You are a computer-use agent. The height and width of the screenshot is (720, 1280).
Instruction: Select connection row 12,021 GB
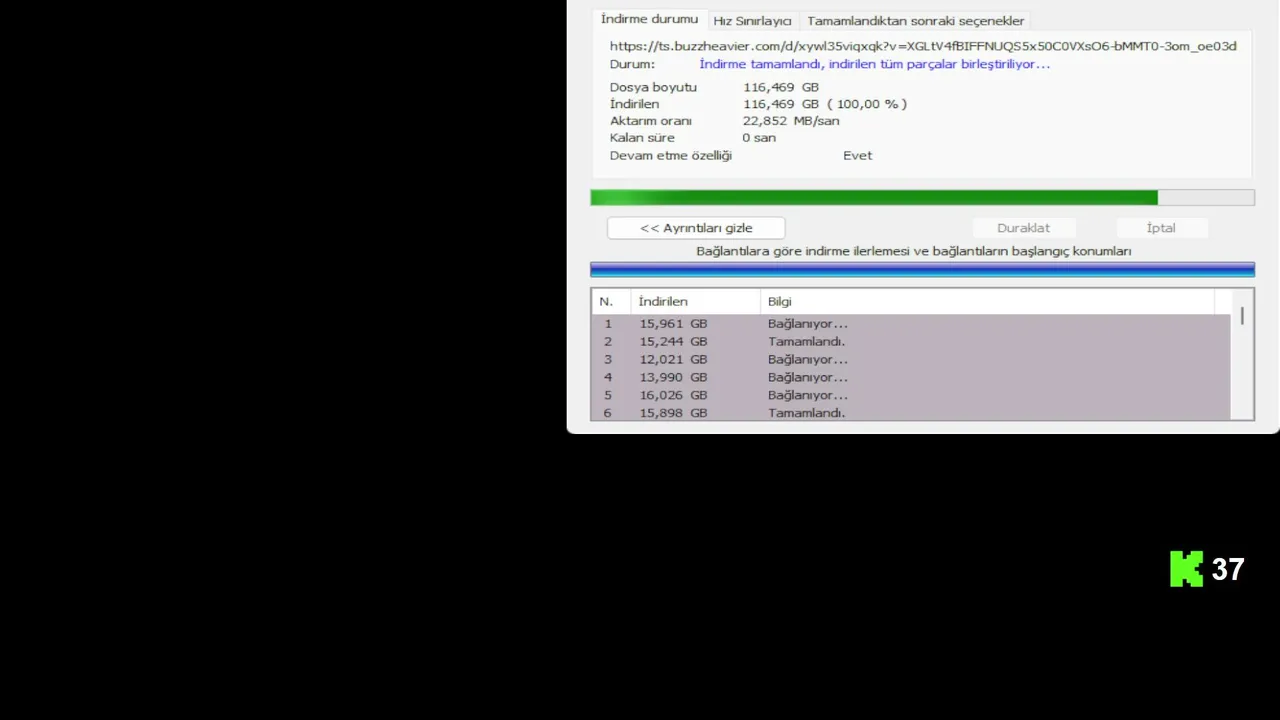911,359
